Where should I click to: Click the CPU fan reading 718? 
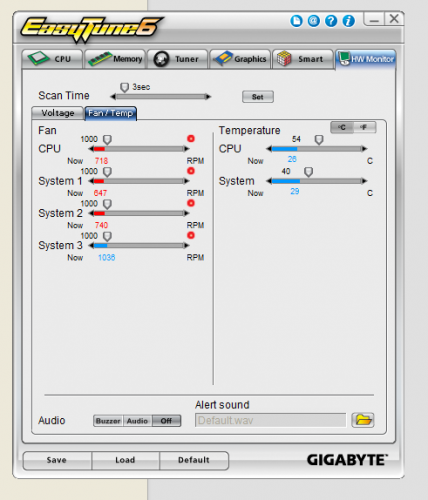pos(101,161)
